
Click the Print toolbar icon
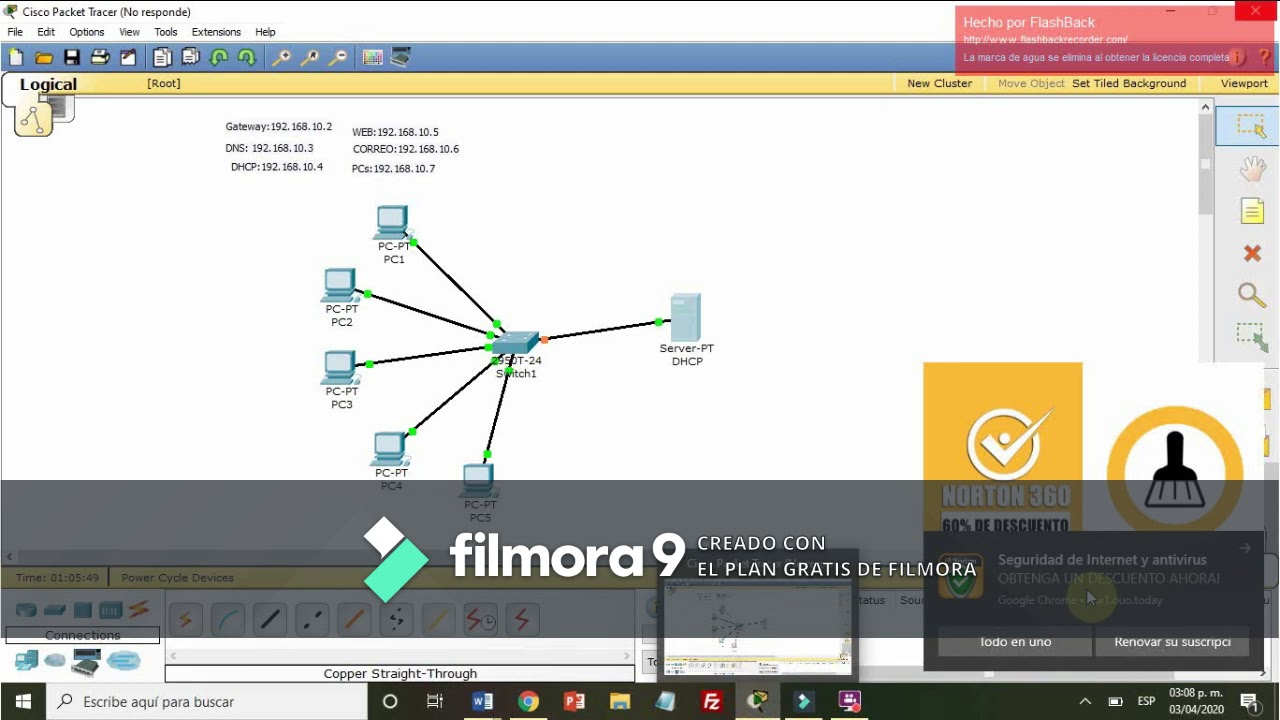click(x=100, y=58)
